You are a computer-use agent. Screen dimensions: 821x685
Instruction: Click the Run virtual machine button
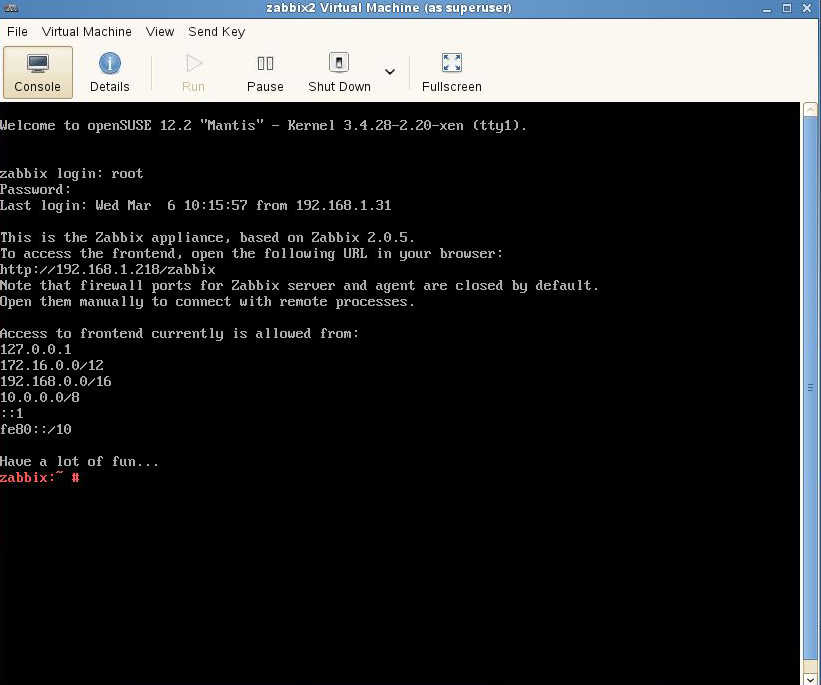(193, 72)
